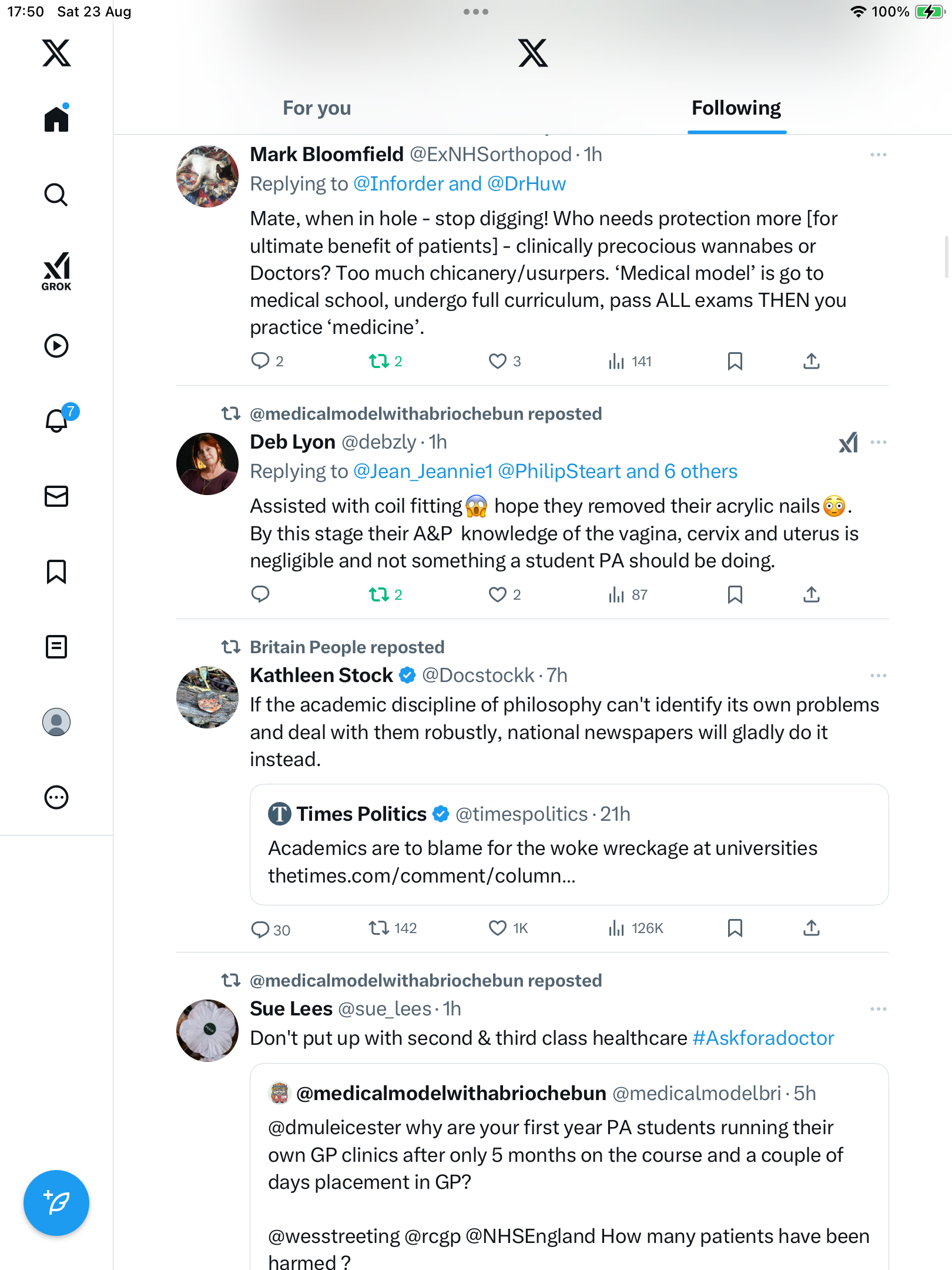Open the video tab play icon
952x1270 pixels.
coord(56,346)
